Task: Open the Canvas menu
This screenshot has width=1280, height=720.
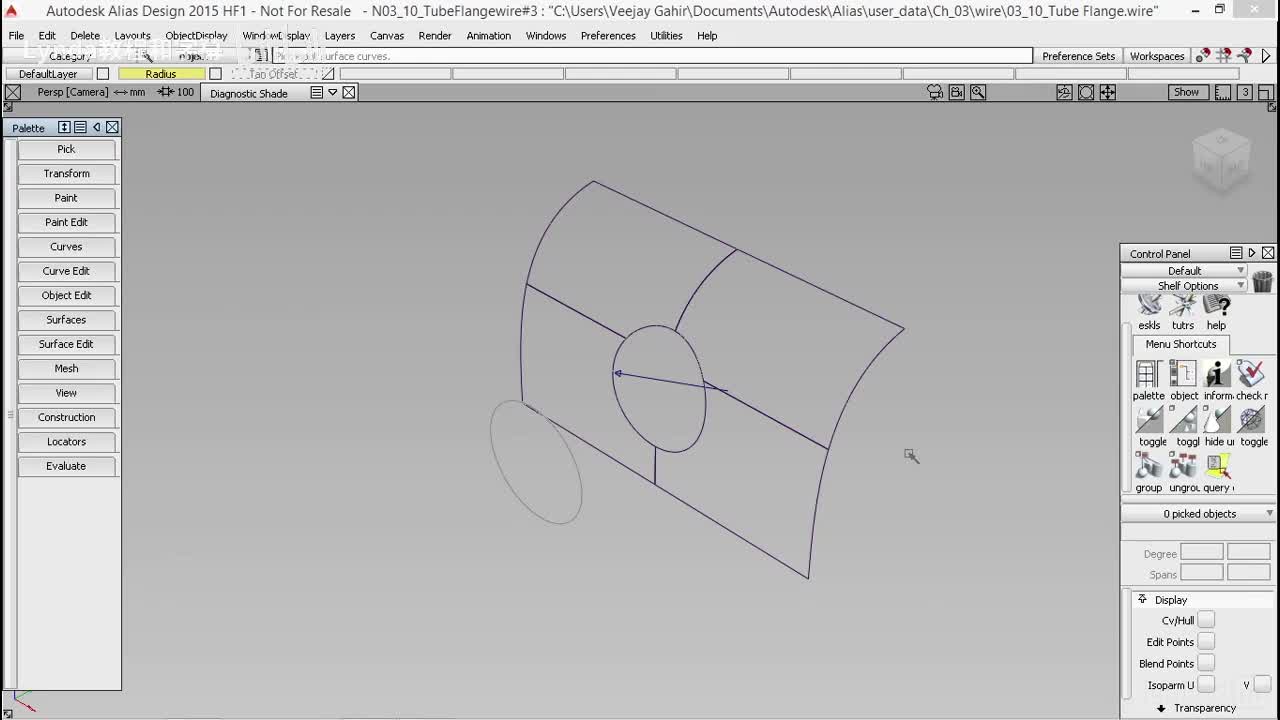Action: pyautogui.click(x=387, y=35)
